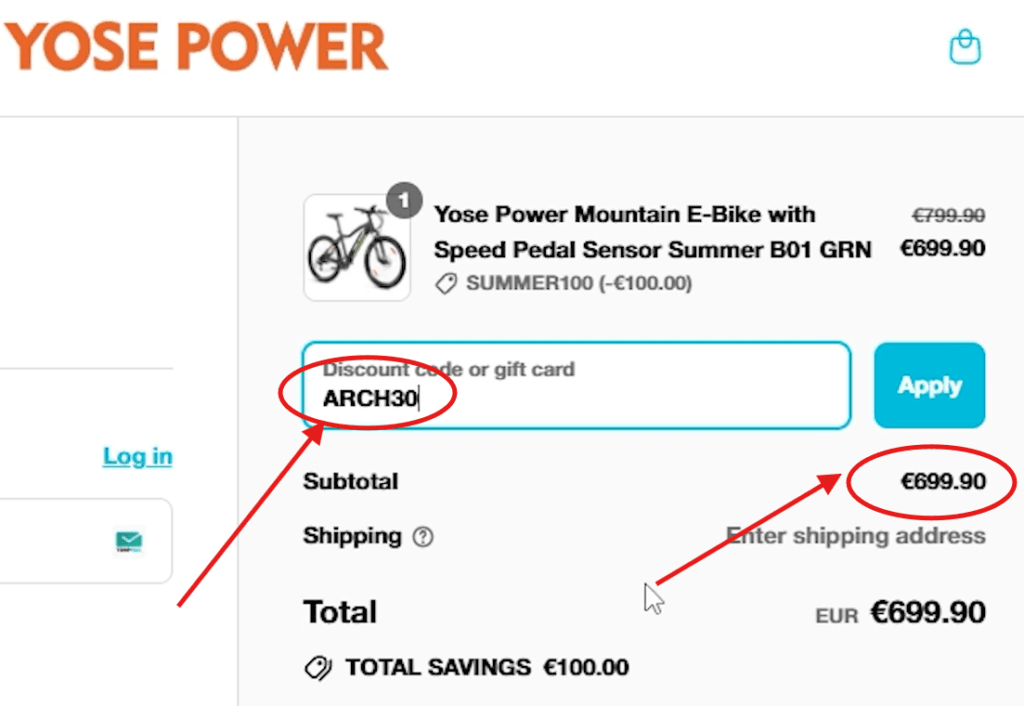
Task: Click the Enter shipping address text
Action: click(856, 536)
